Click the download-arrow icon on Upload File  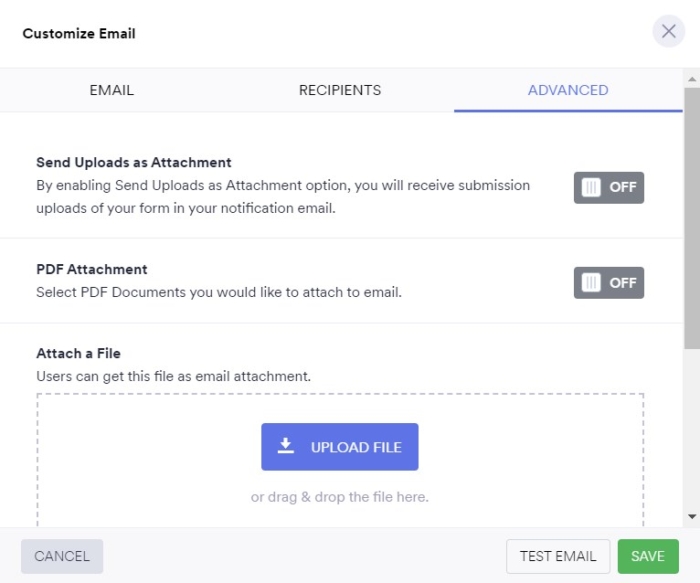click(x=286, y=446)
